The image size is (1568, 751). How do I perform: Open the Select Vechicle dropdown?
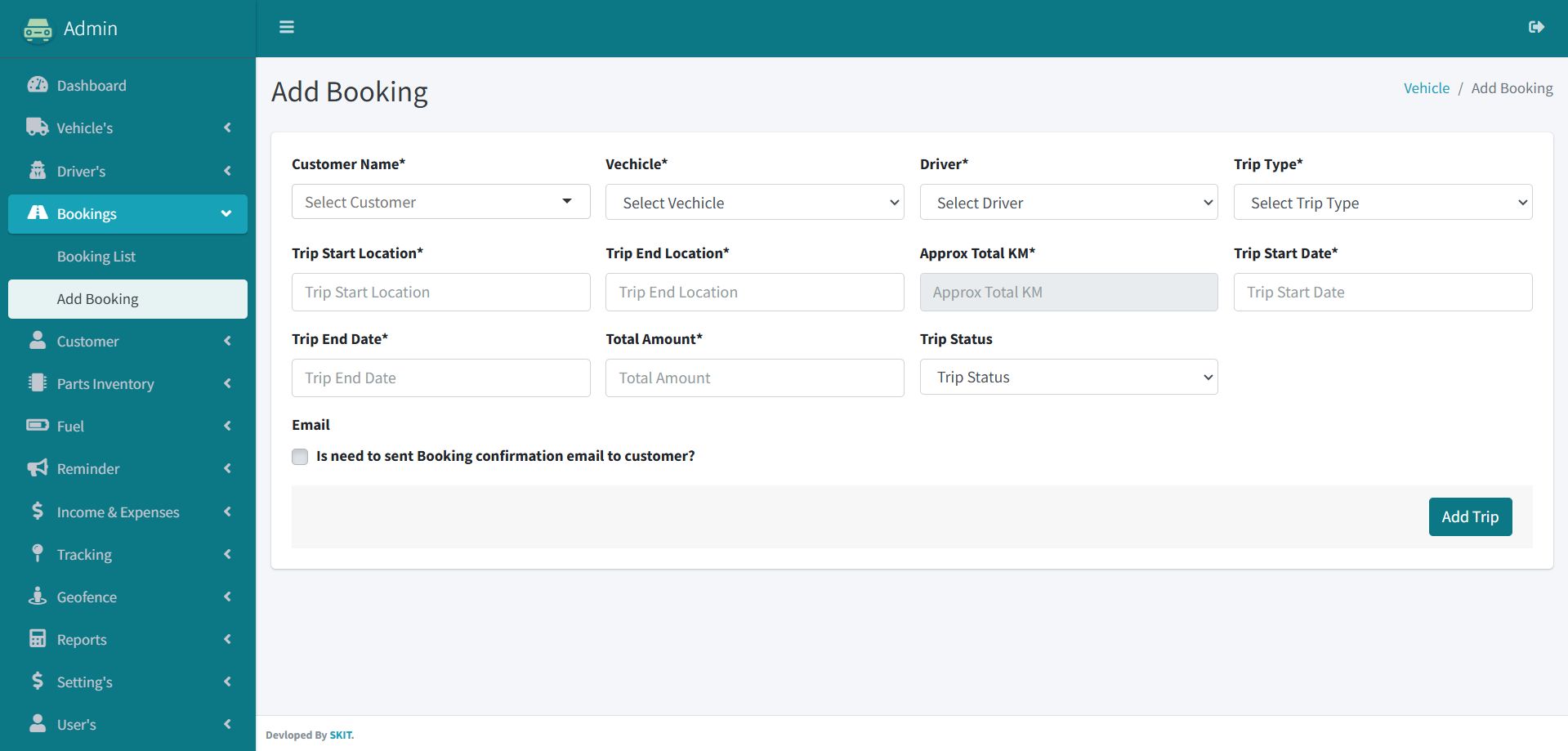(x=754, y=203)
